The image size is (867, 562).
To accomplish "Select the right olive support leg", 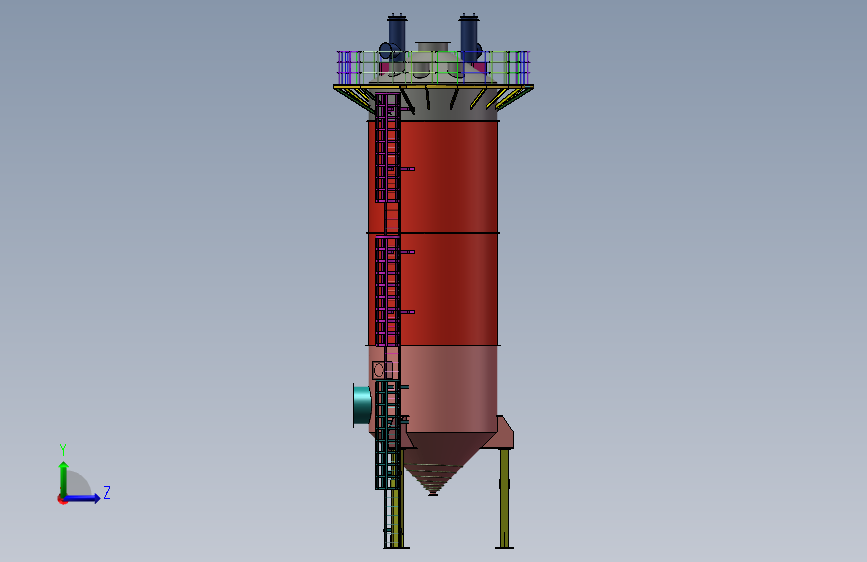I will point(504,498).
